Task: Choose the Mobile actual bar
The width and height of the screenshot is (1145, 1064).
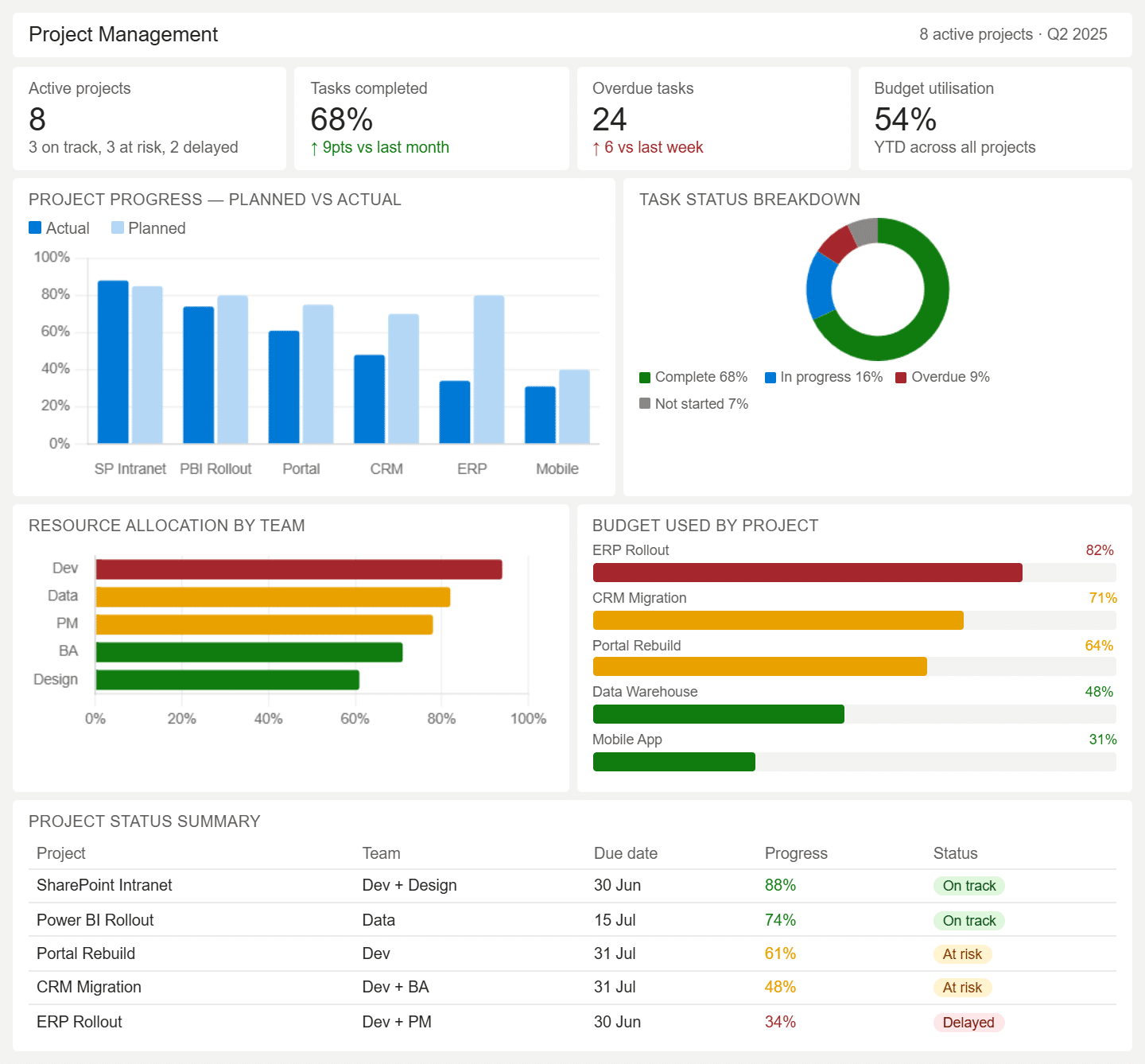Action: pyautogui.click(x=541, y=415)
